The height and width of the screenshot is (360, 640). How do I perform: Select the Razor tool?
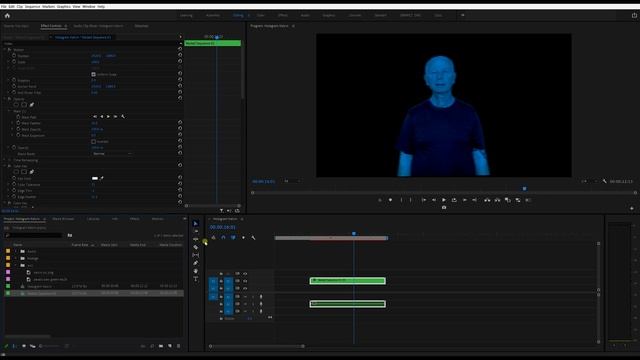[196, 247]
